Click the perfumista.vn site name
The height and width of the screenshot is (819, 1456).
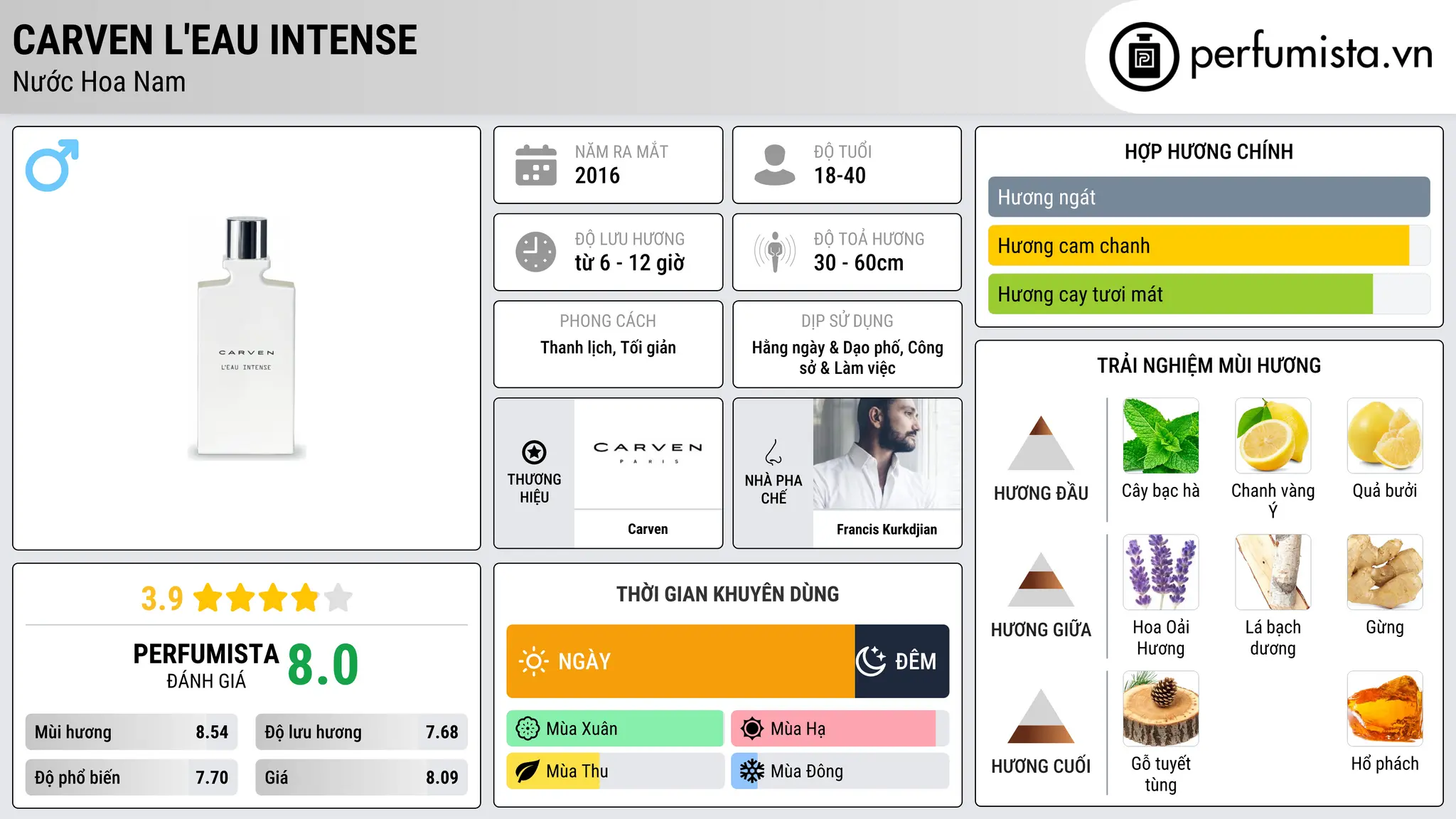(1311, 55)
